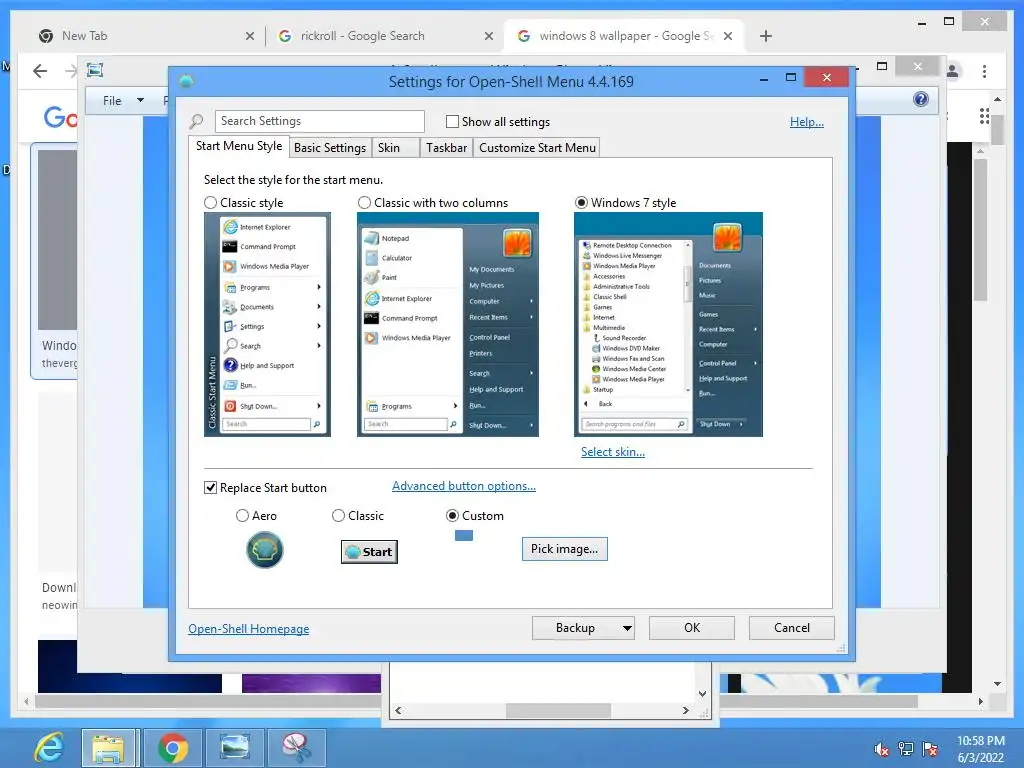Open Customize Start Menu tab

(x=537, y=148)
